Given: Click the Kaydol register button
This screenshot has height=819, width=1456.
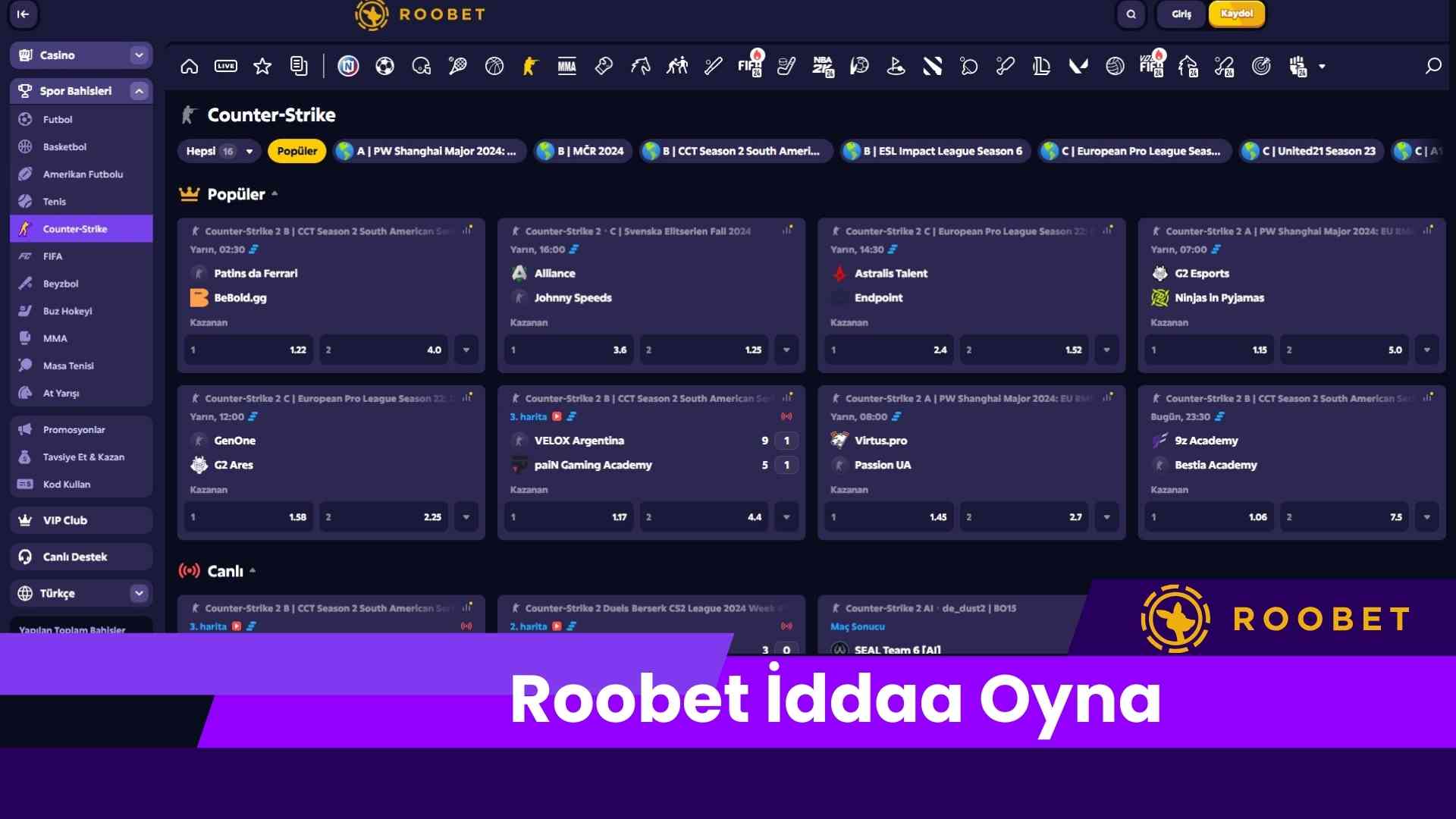Looking at the screenshot, I should point(1237,14).
